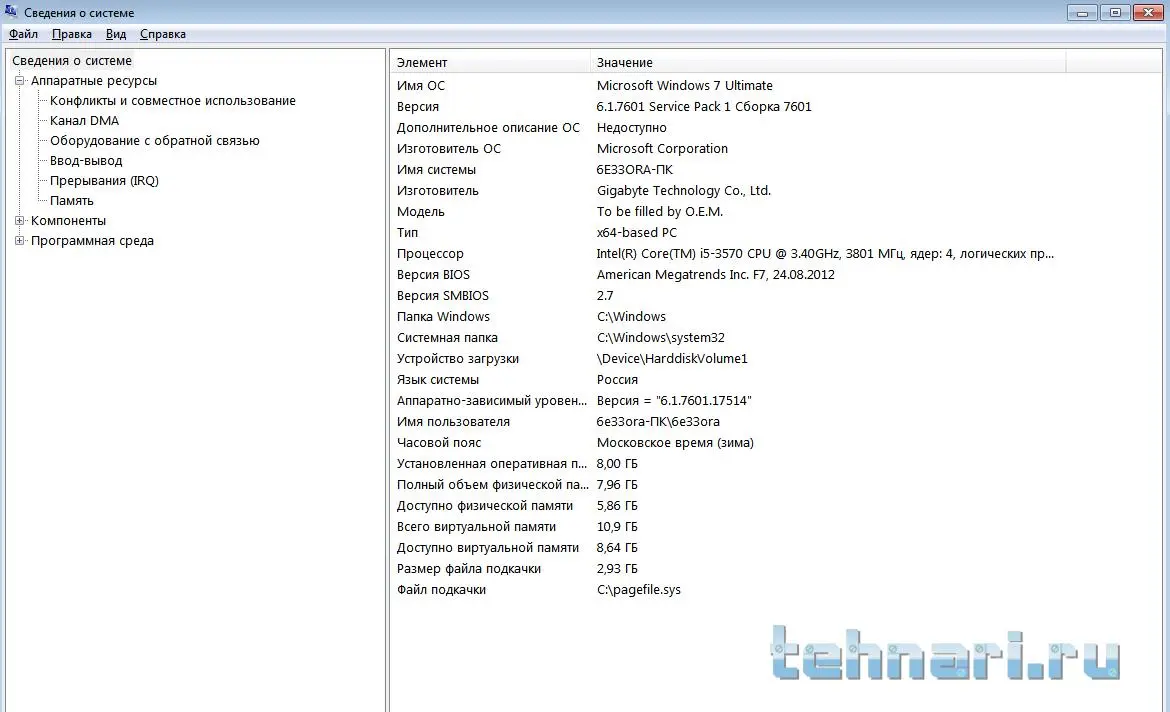Click the \Device\HarddiskVolume1 value
Screen dimensions: 1170x712
coord(672,358)
